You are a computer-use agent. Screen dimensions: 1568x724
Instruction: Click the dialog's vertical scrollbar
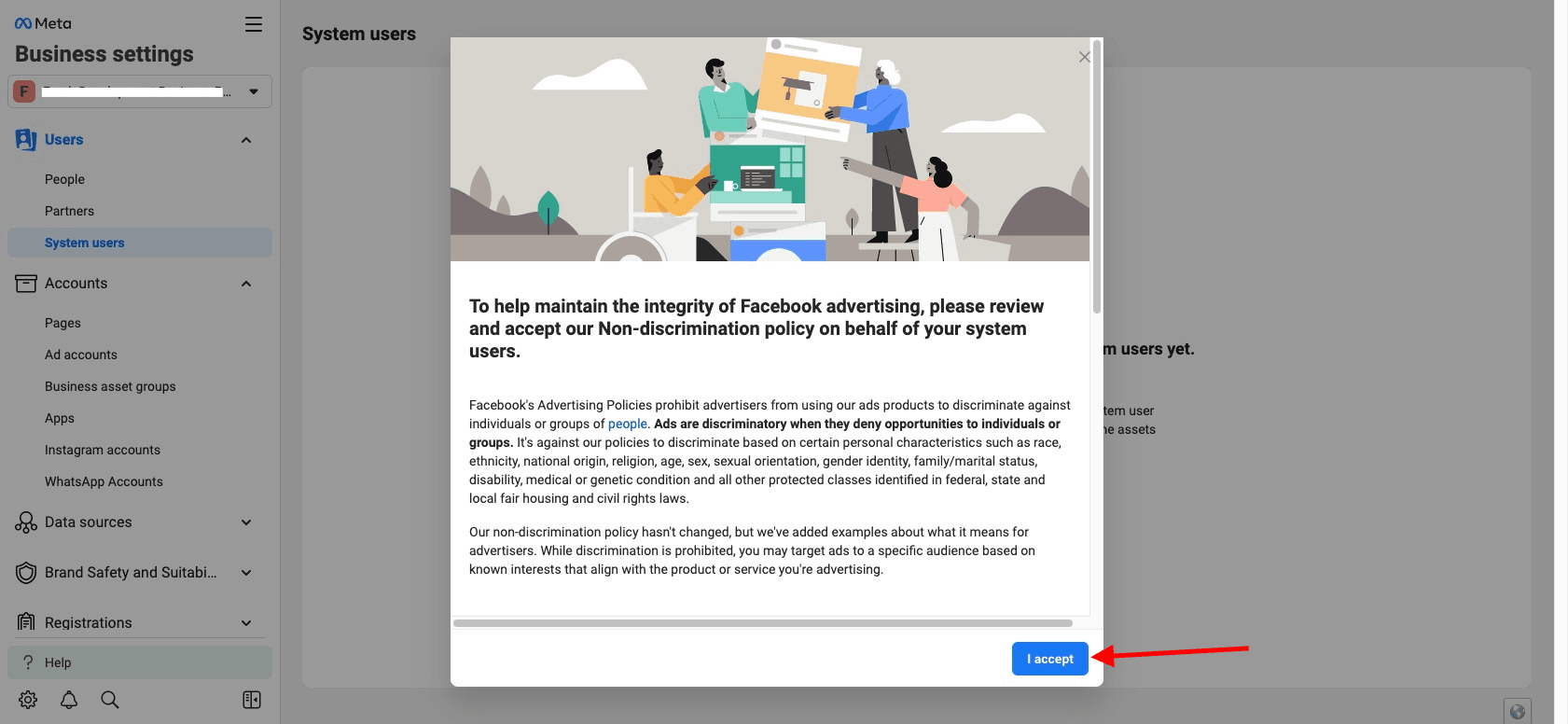[x=1097, y=176]
